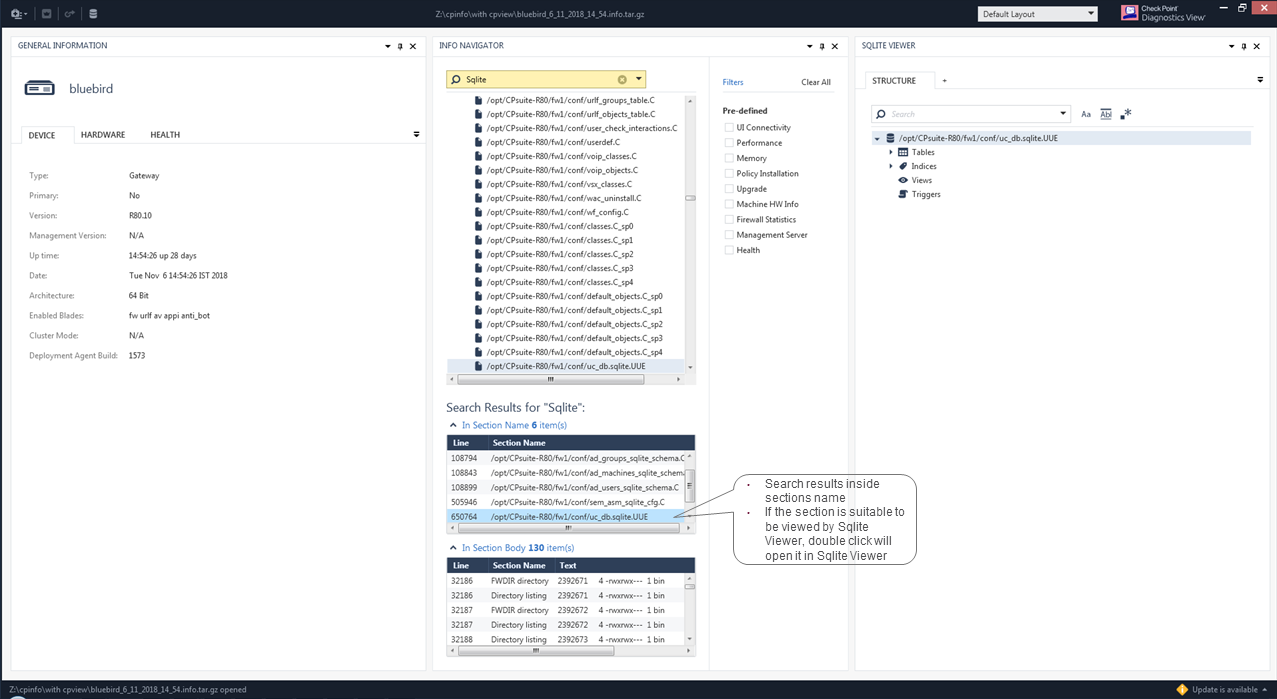This screenshot has height=699, width=1277.
Task: Click the uc_db.sqlite.UUE database icon in tree
Action: 890,138
